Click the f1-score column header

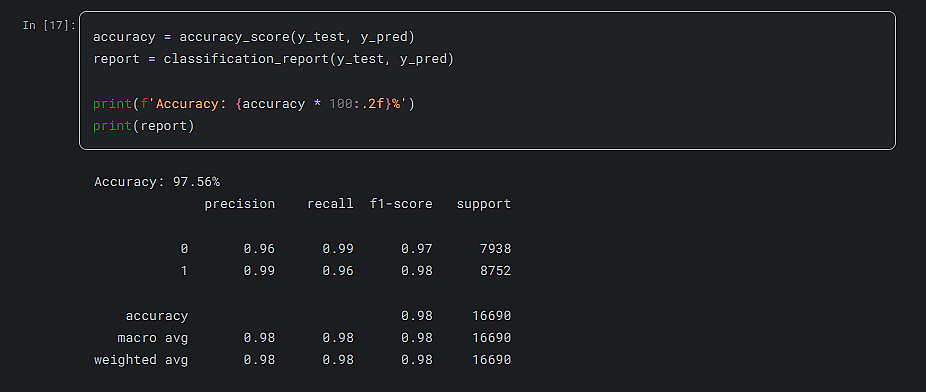click(401, 204)
